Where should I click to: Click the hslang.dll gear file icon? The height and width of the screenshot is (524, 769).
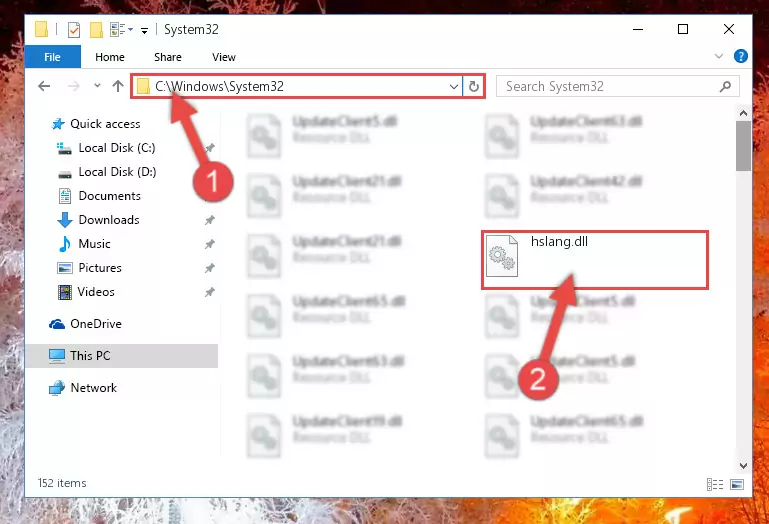(x=502, y=256)
